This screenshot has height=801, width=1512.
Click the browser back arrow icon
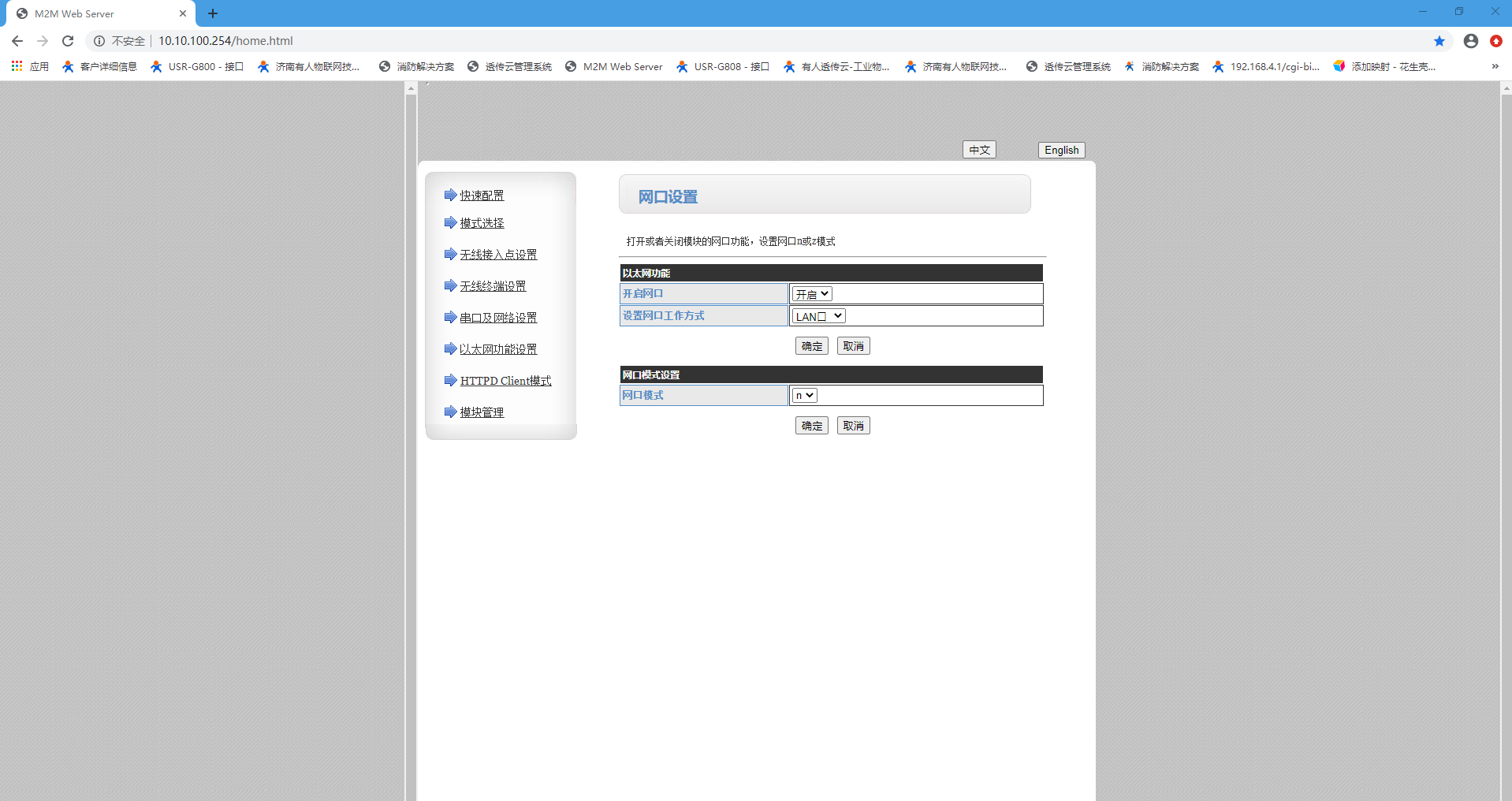click(x=17, y=41)
